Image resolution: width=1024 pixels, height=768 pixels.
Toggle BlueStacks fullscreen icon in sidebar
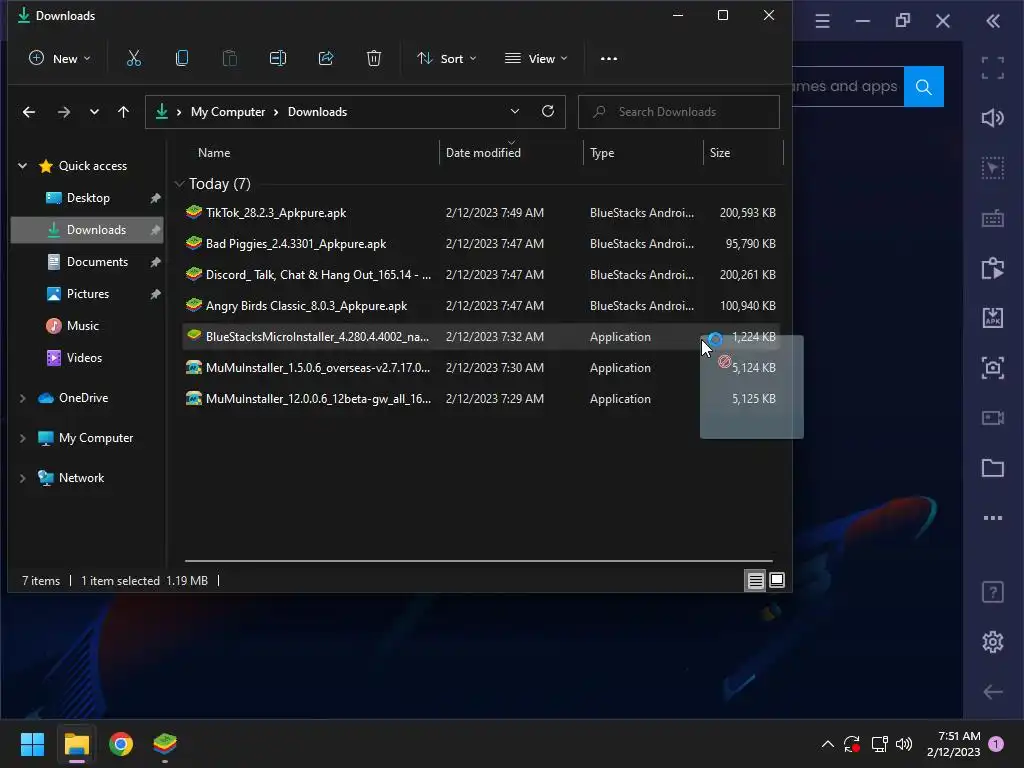[993, 68]
